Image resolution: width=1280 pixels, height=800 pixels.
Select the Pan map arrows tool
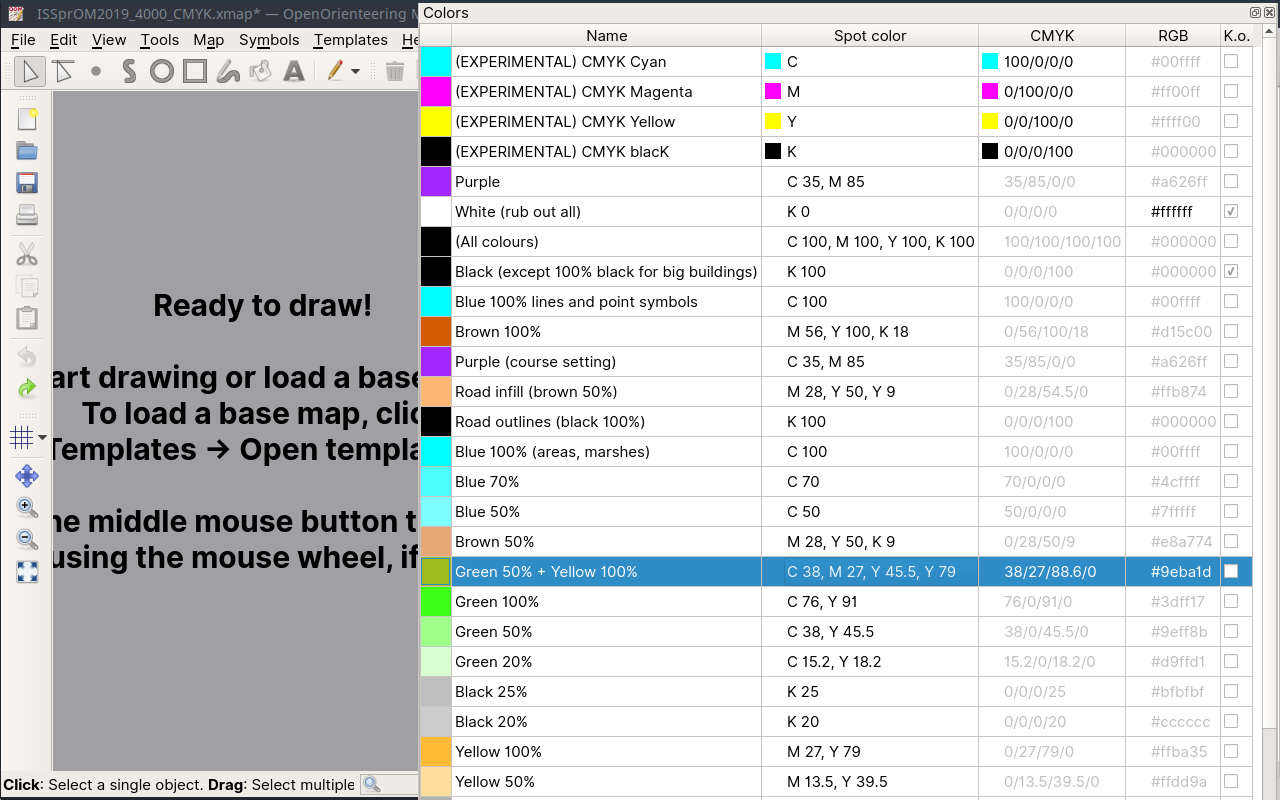coord(27,476)
